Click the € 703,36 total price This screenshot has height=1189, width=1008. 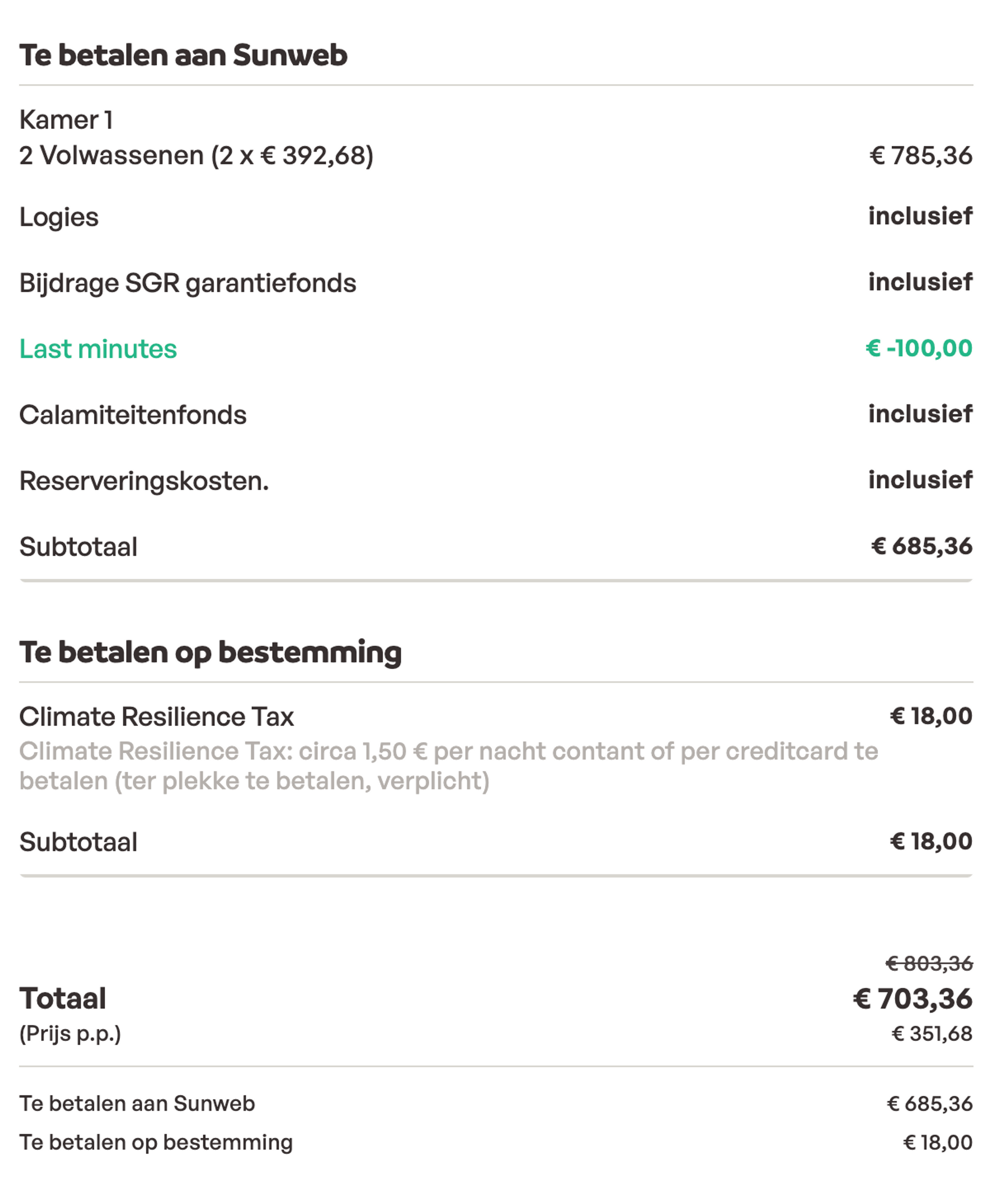point(912,999)
